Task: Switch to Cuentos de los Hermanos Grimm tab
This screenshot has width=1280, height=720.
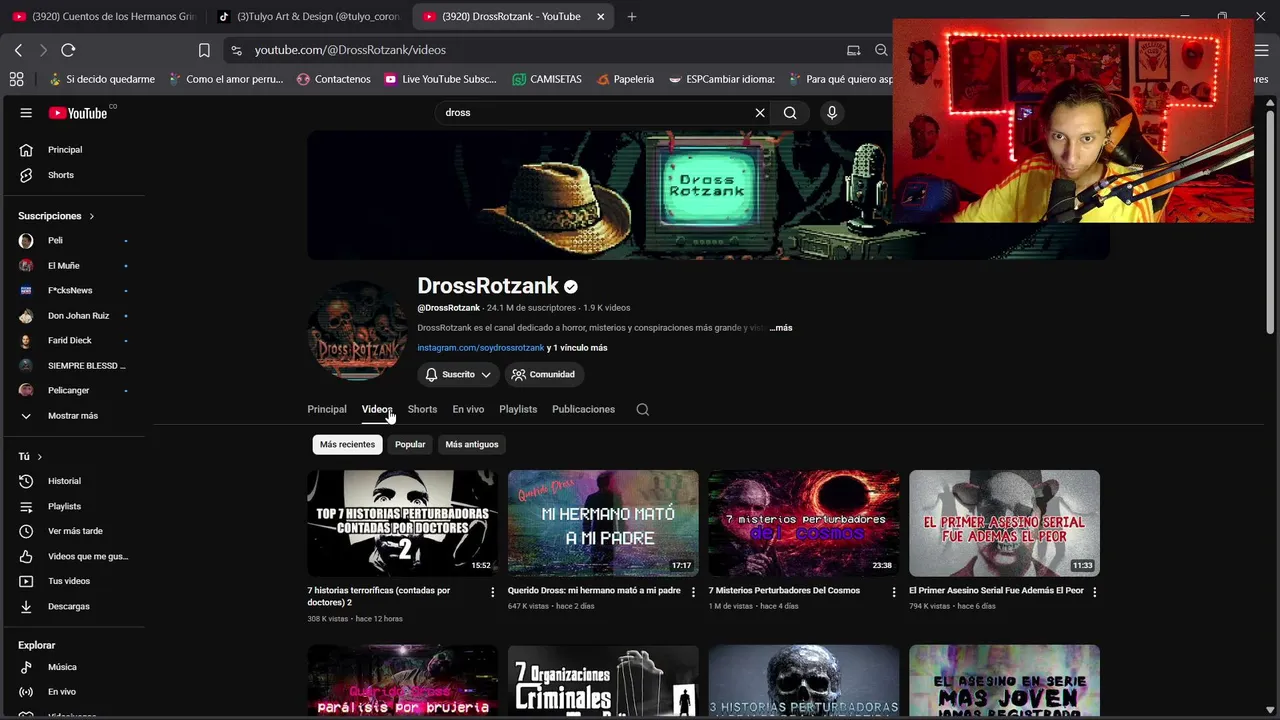Action: (104, 17)
